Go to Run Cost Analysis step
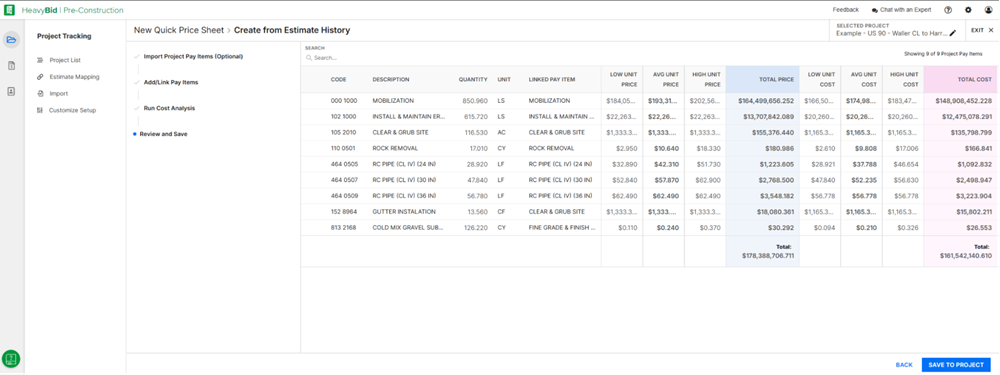 [x=170, y=108]
